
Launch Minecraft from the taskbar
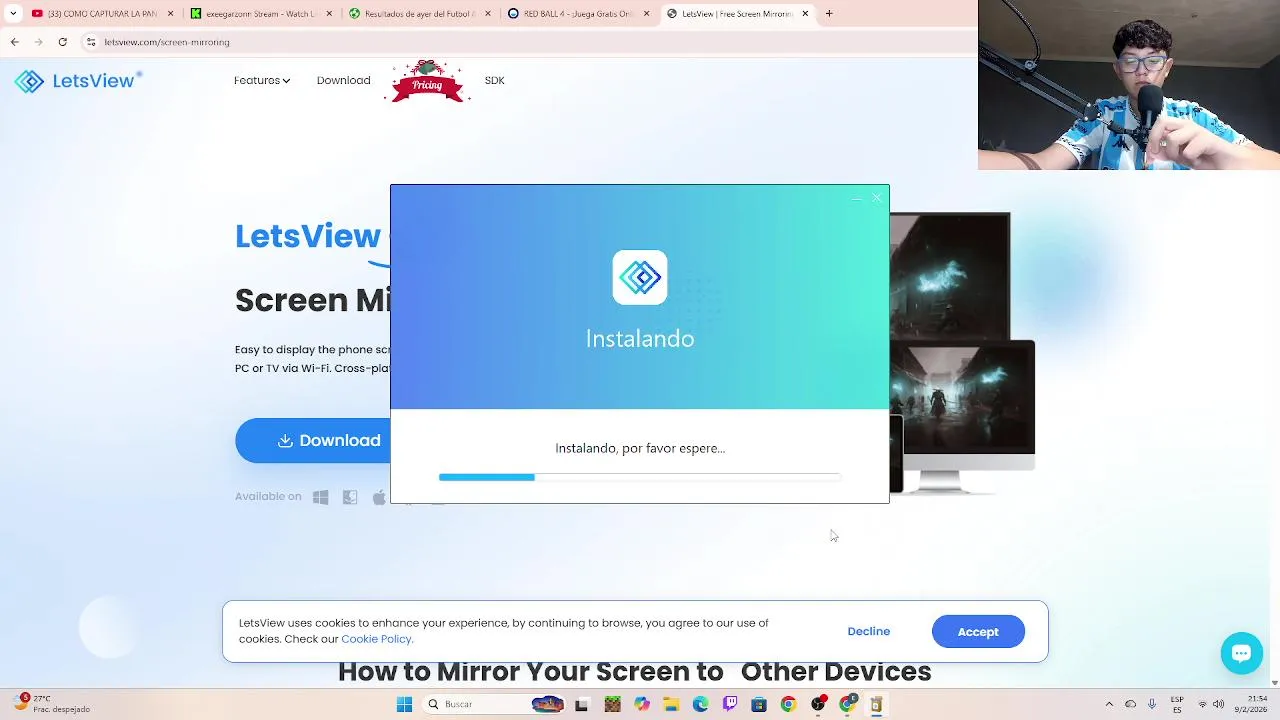click(612, 705)
